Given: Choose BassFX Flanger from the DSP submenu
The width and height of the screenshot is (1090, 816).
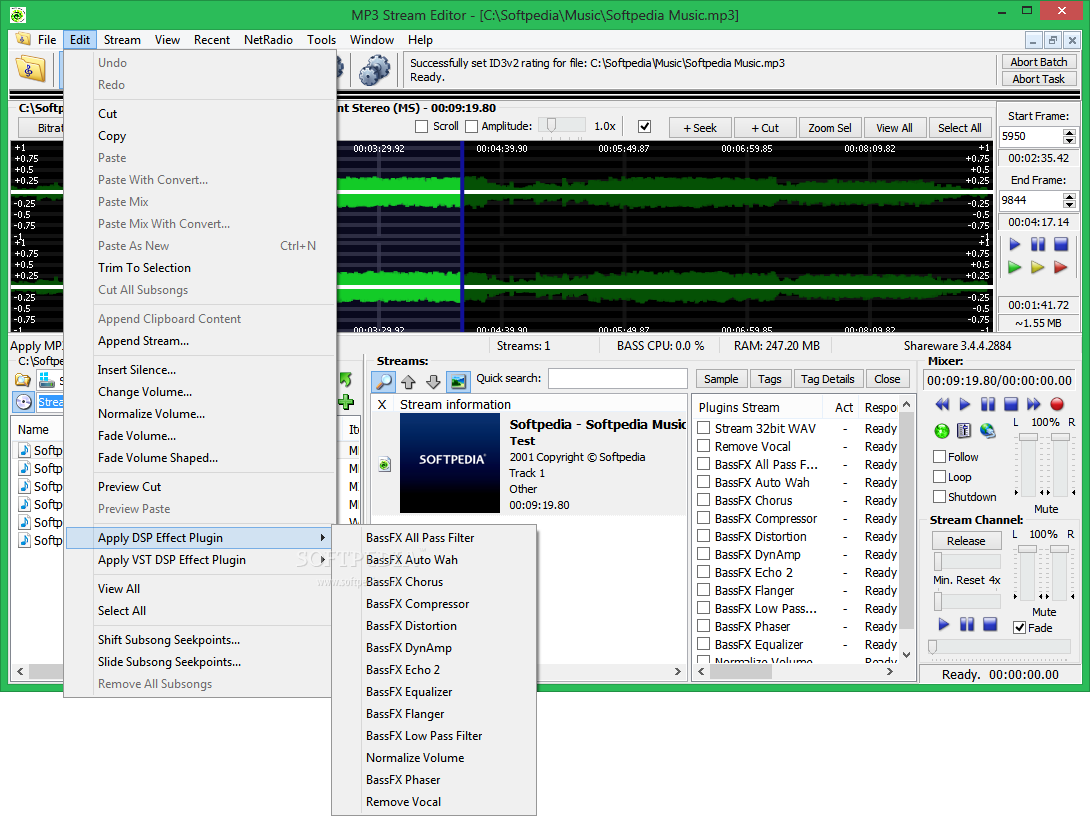Looking at the screenshot, I should point(405,714).
